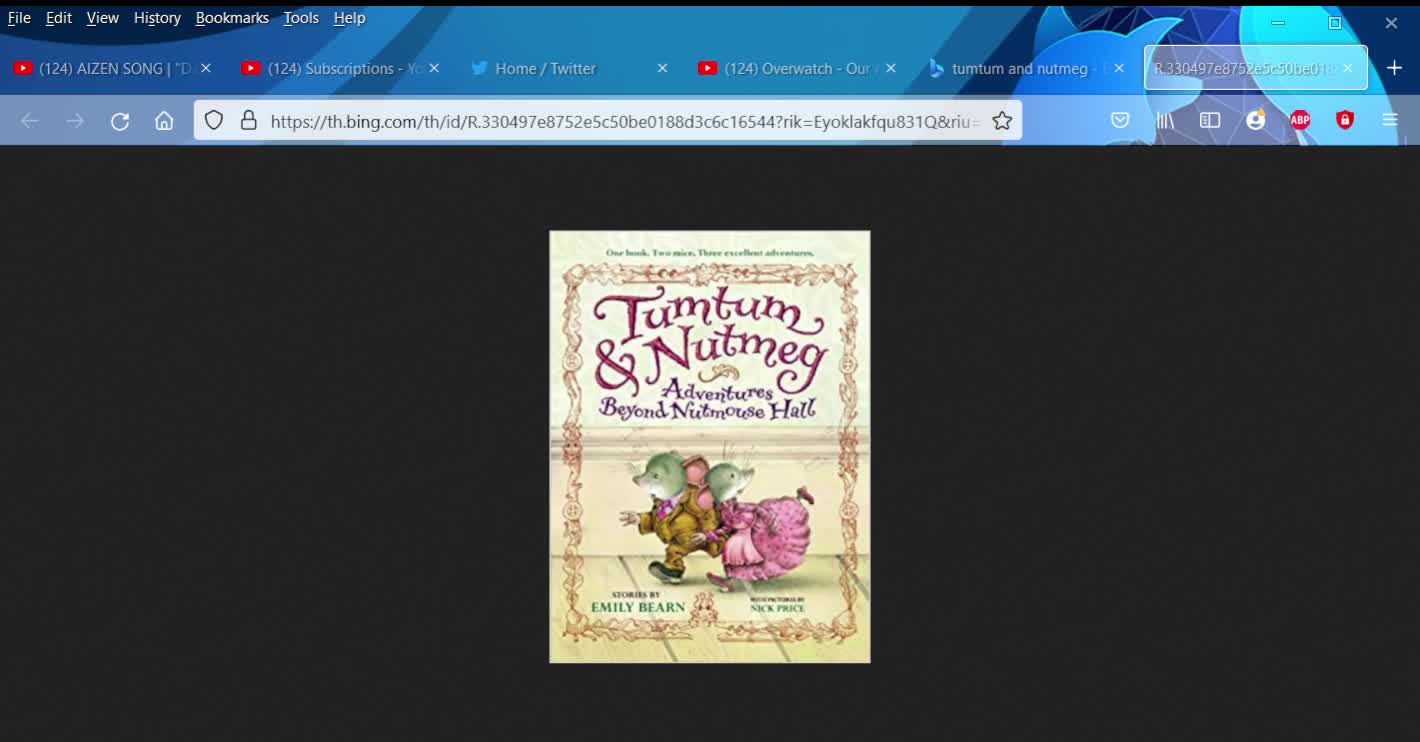Open the Library toolbar icon
The width and height of the screenshot is (1420, 742).
click(1165, 120)
